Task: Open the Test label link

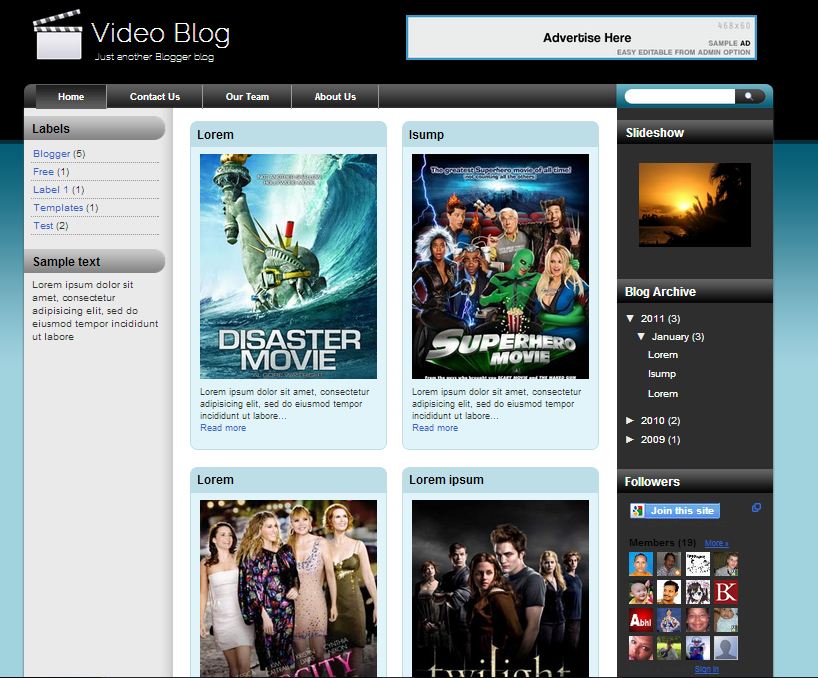Action: tap(43, 225)
